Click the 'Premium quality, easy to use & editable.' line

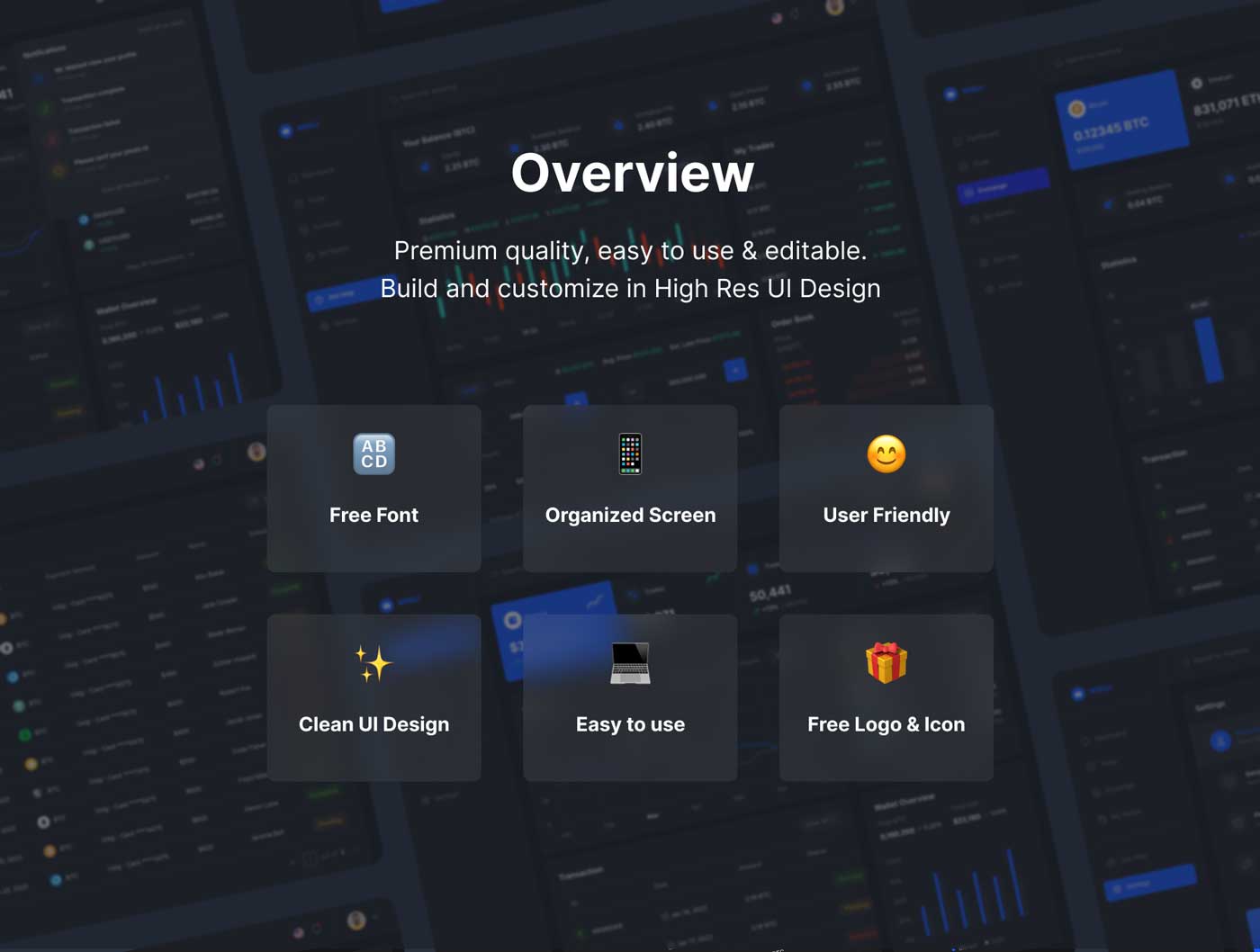pyautogui.click(x=630, y=251)
